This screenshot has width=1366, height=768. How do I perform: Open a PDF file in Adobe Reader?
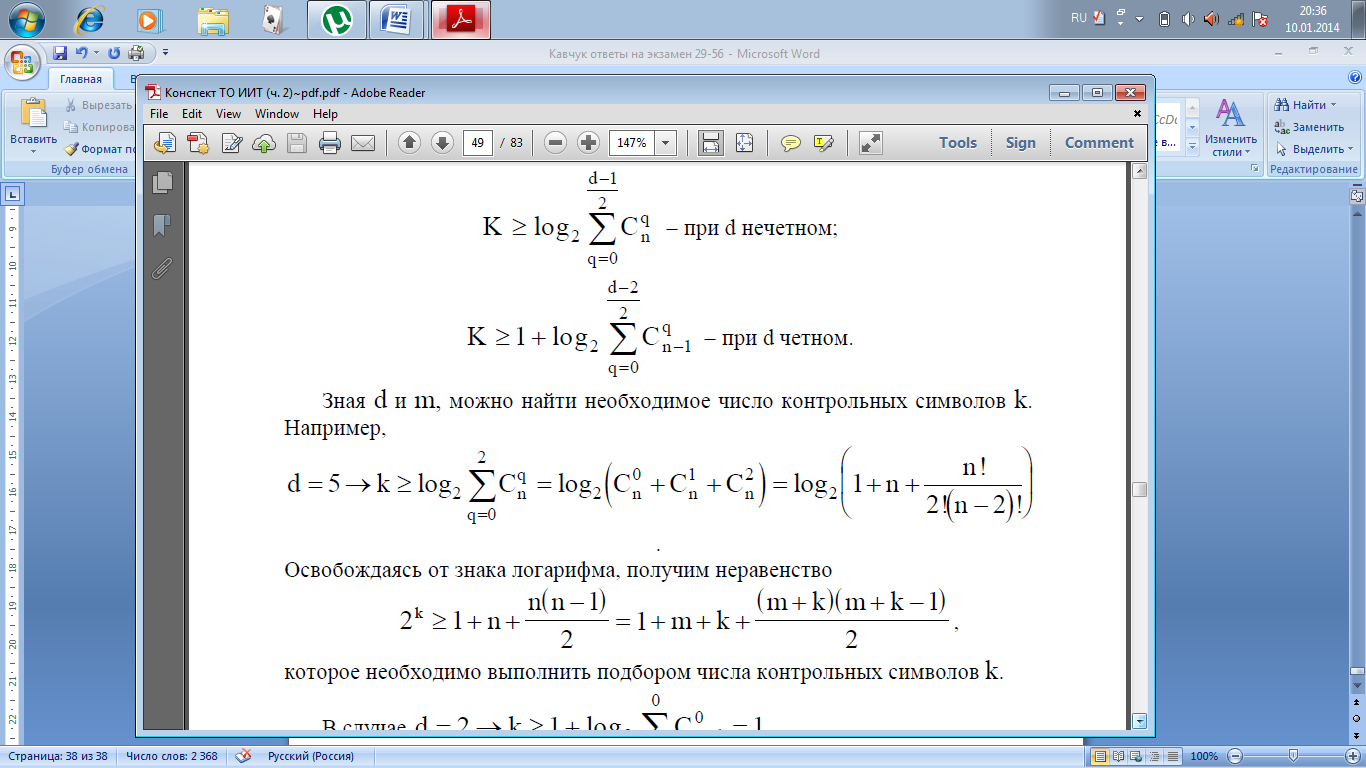(166, 143)
